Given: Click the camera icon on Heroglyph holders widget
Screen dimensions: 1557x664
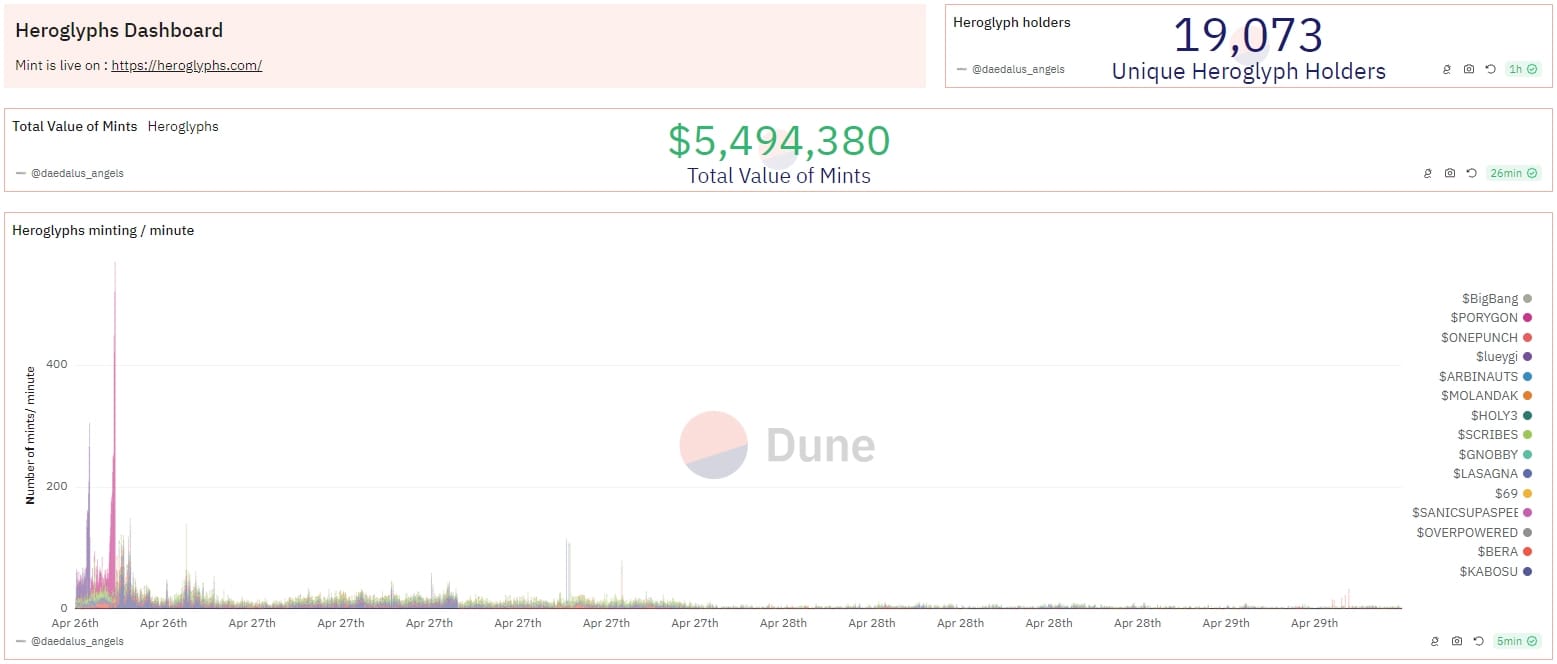Looking at the screenshot, I should 1468,69.
